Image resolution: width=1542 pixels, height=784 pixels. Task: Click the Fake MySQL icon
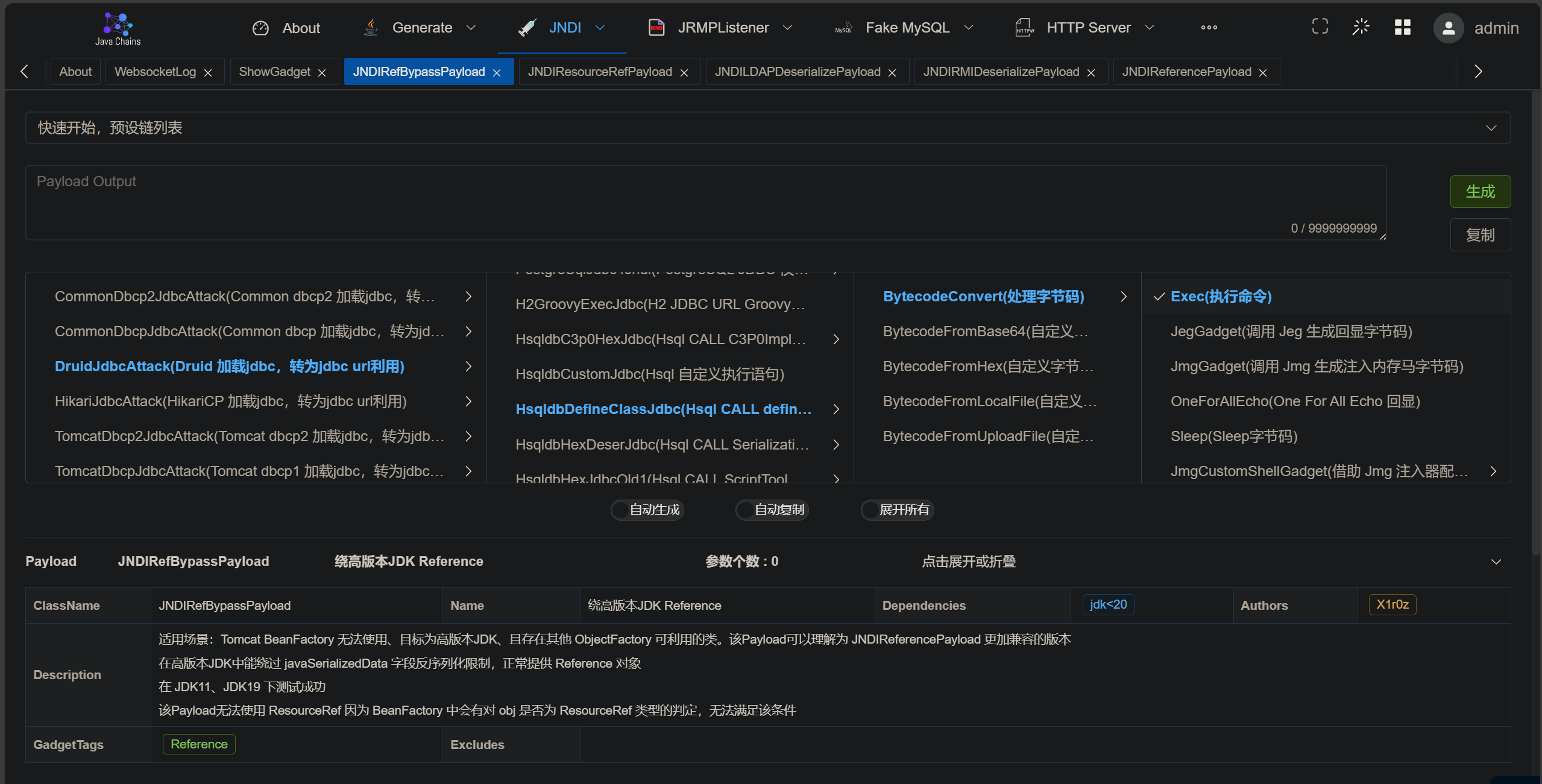pos(843,28)
